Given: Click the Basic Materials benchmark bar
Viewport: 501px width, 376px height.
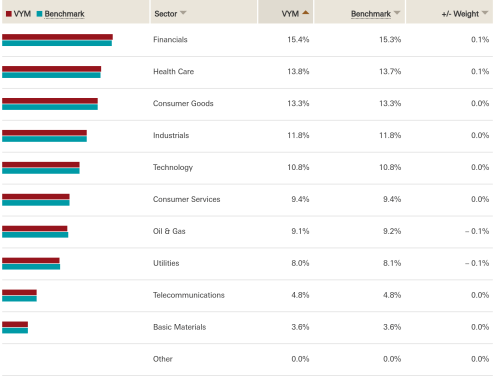Looking at the screenshot, I should (15, 330).
